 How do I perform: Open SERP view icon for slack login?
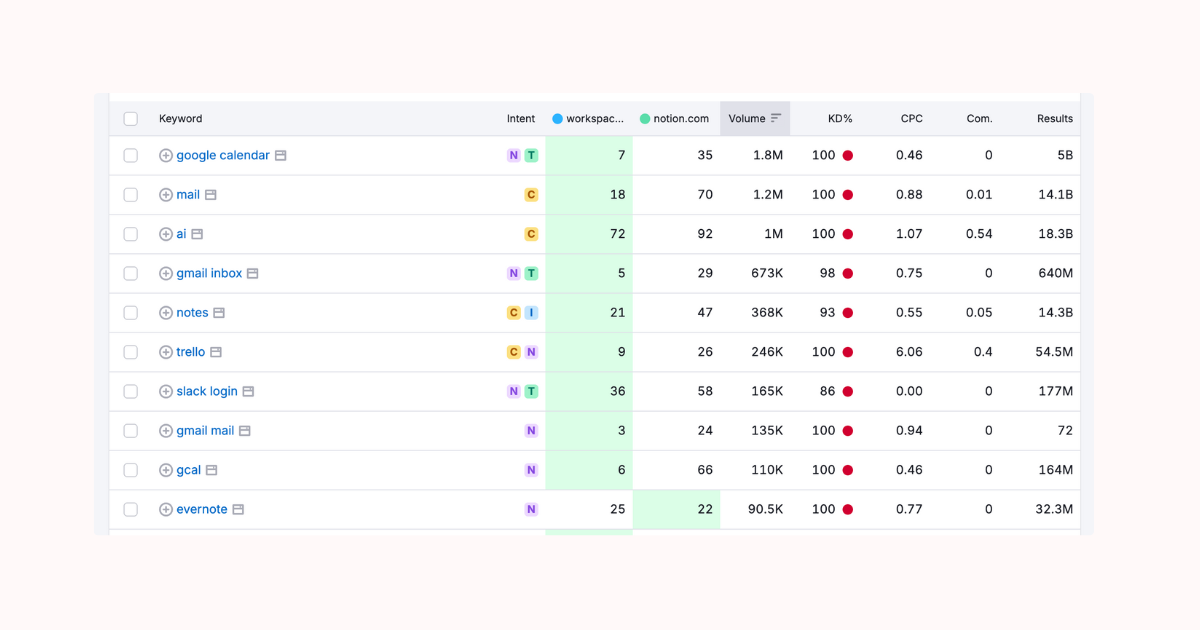pos(249,391)
